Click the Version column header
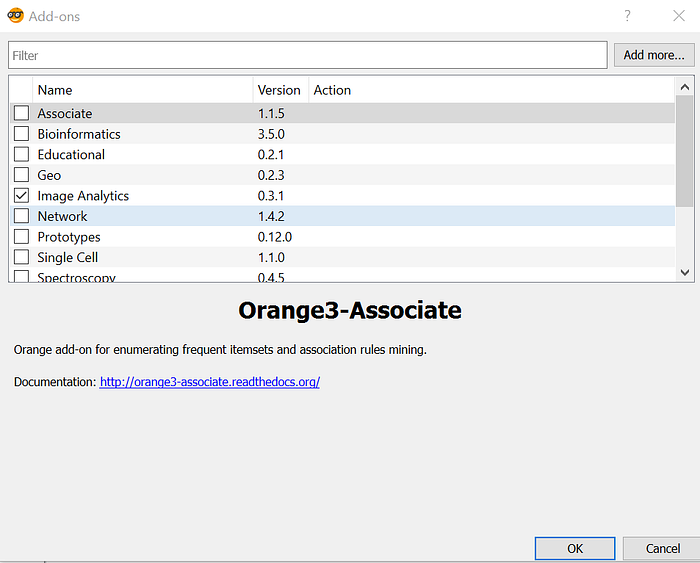 coord(280,90)
